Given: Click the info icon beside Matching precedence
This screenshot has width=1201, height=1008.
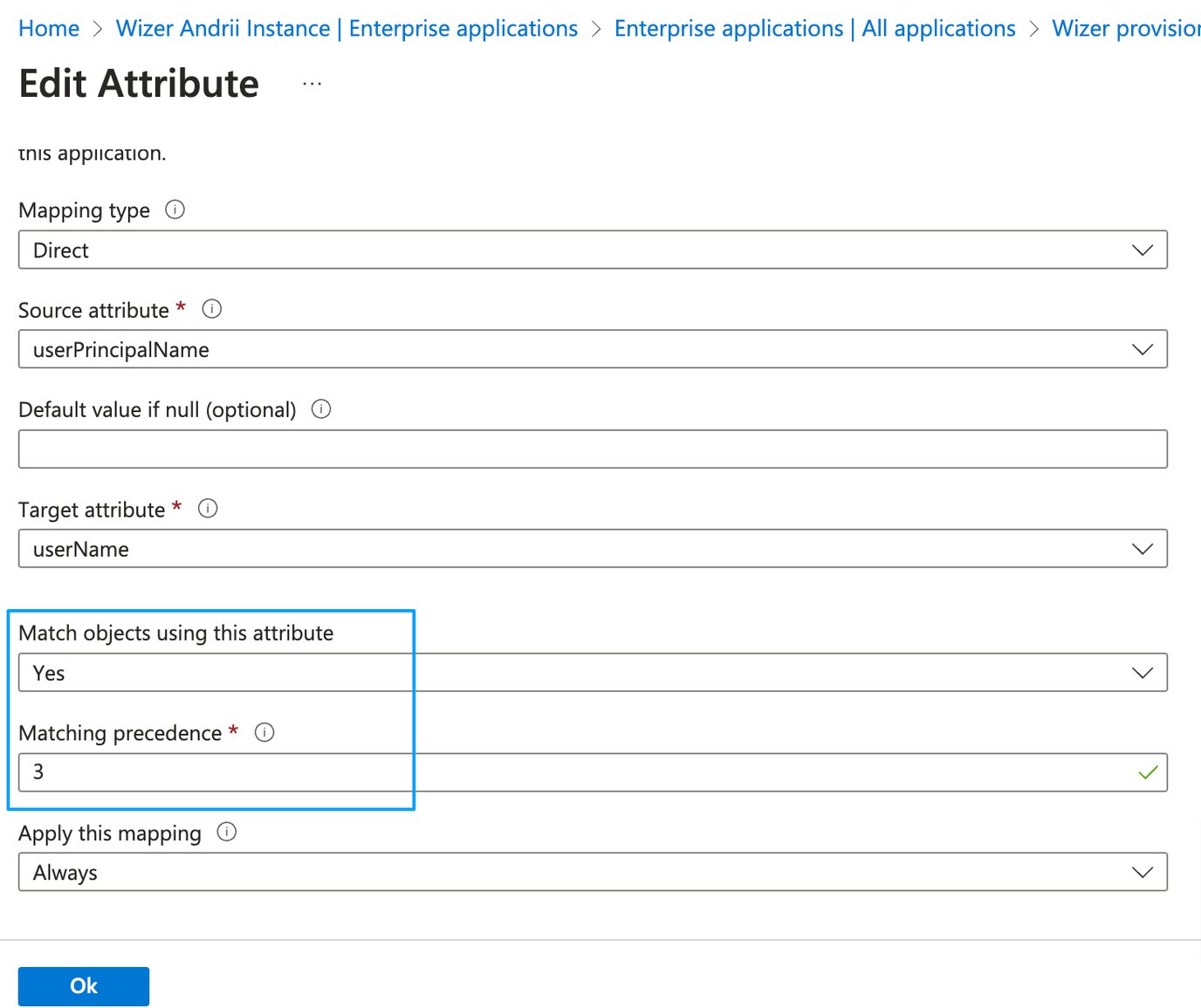Looking at the screenshot, I should coord(264,732).
